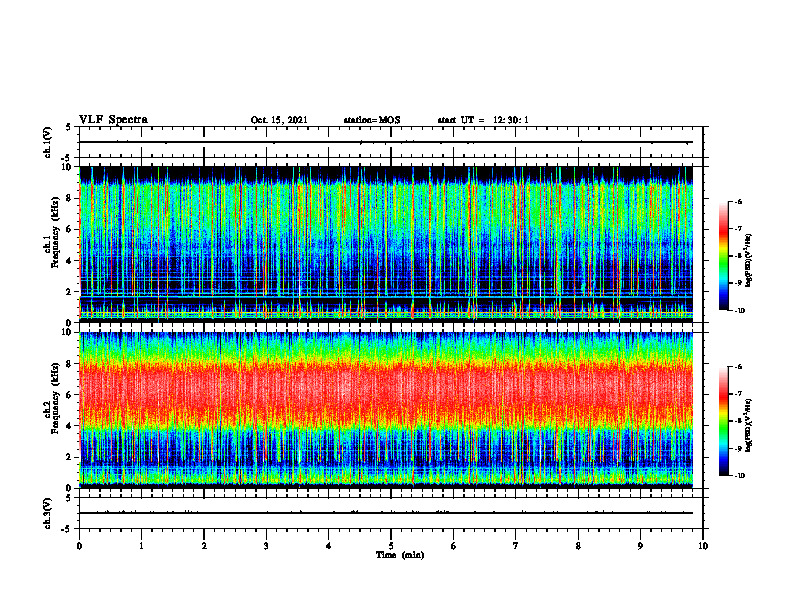Click time axis tick label "2"
This screenshot has width=792, height=612.
click(204, 546)
